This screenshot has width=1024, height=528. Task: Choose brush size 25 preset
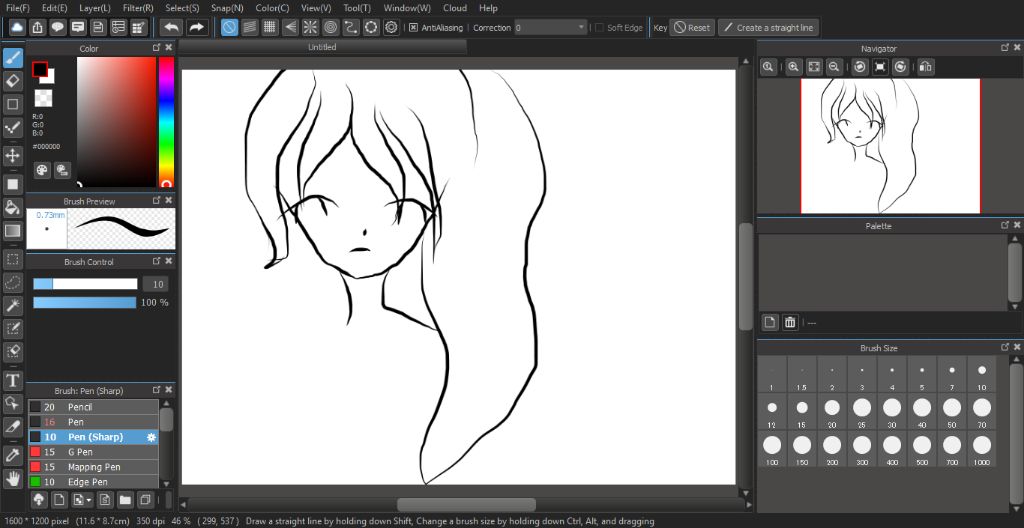(862, 411)
